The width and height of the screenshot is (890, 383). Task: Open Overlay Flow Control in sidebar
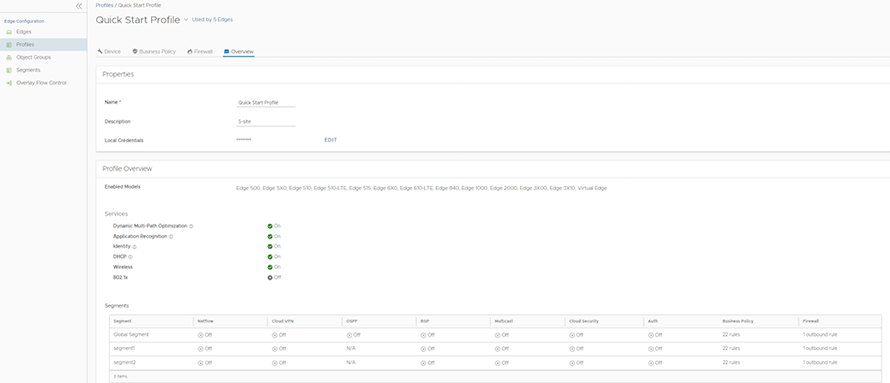(x=41, y=82)
